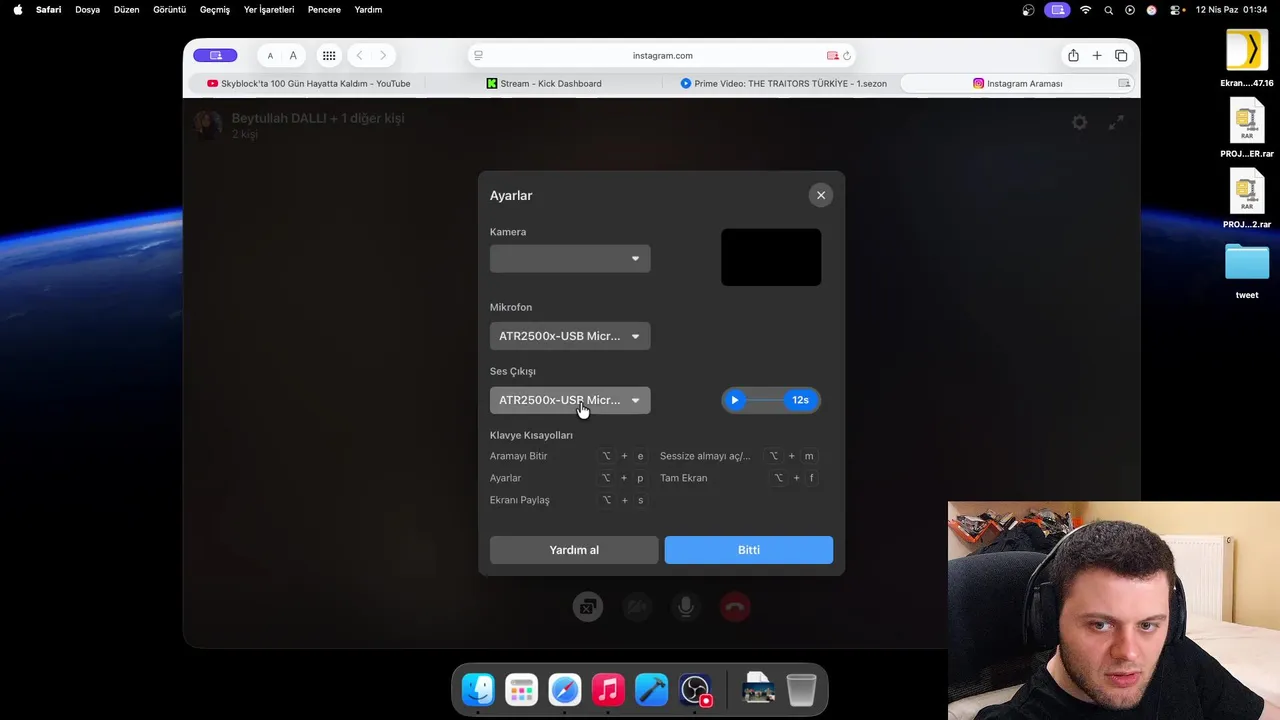Click the Bitti button
The width and height of the screenshot is (1280, 720).
point(749,550)
